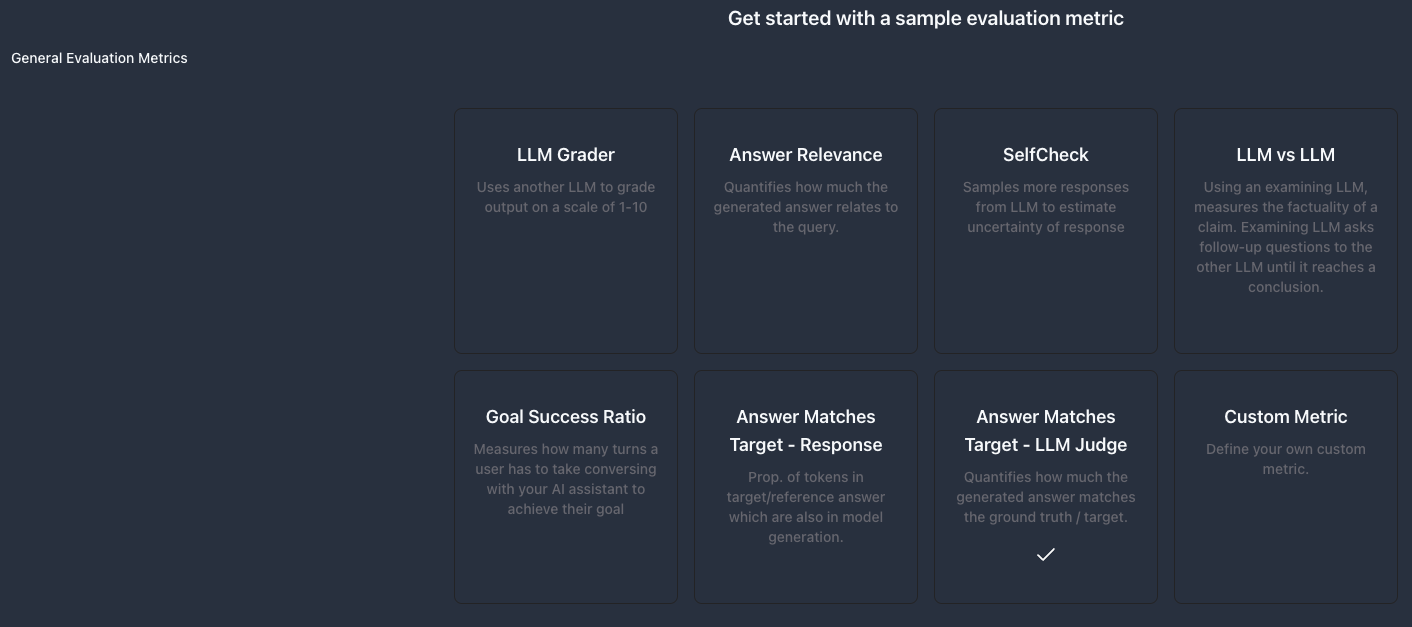Click the SelfCheck uncertainty description text

(x=1046, y=207)
